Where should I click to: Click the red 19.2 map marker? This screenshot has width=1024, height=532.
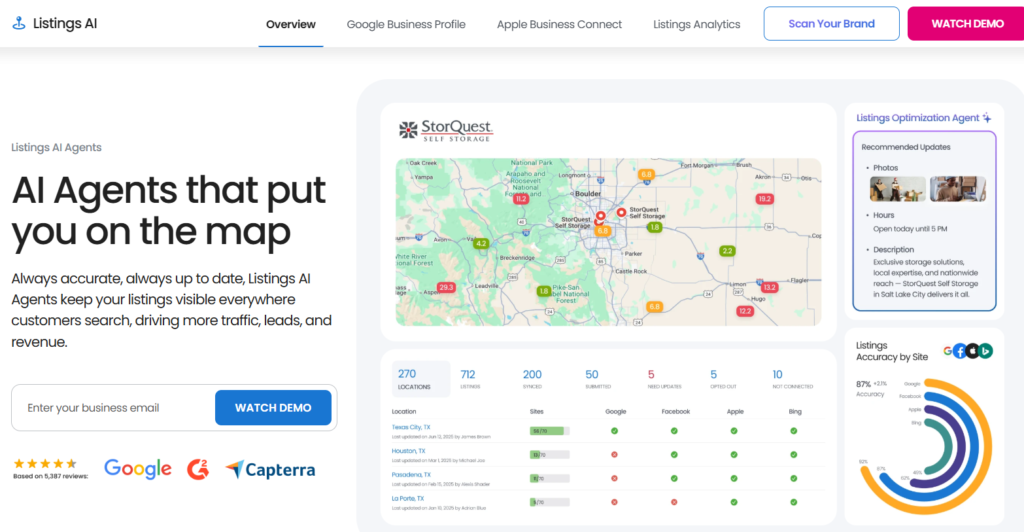[x=765, y=199]
